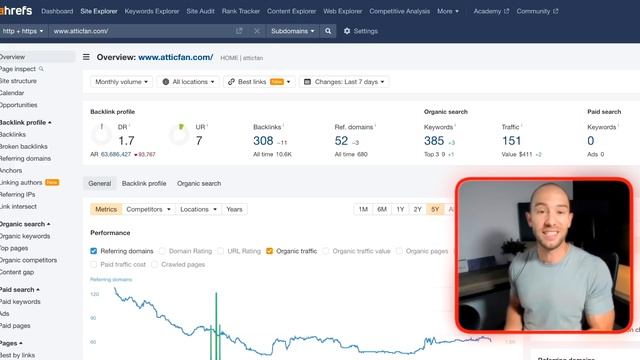Screen dimensions: 640x360
Task: Select the General tab
Action: (100, 184)
